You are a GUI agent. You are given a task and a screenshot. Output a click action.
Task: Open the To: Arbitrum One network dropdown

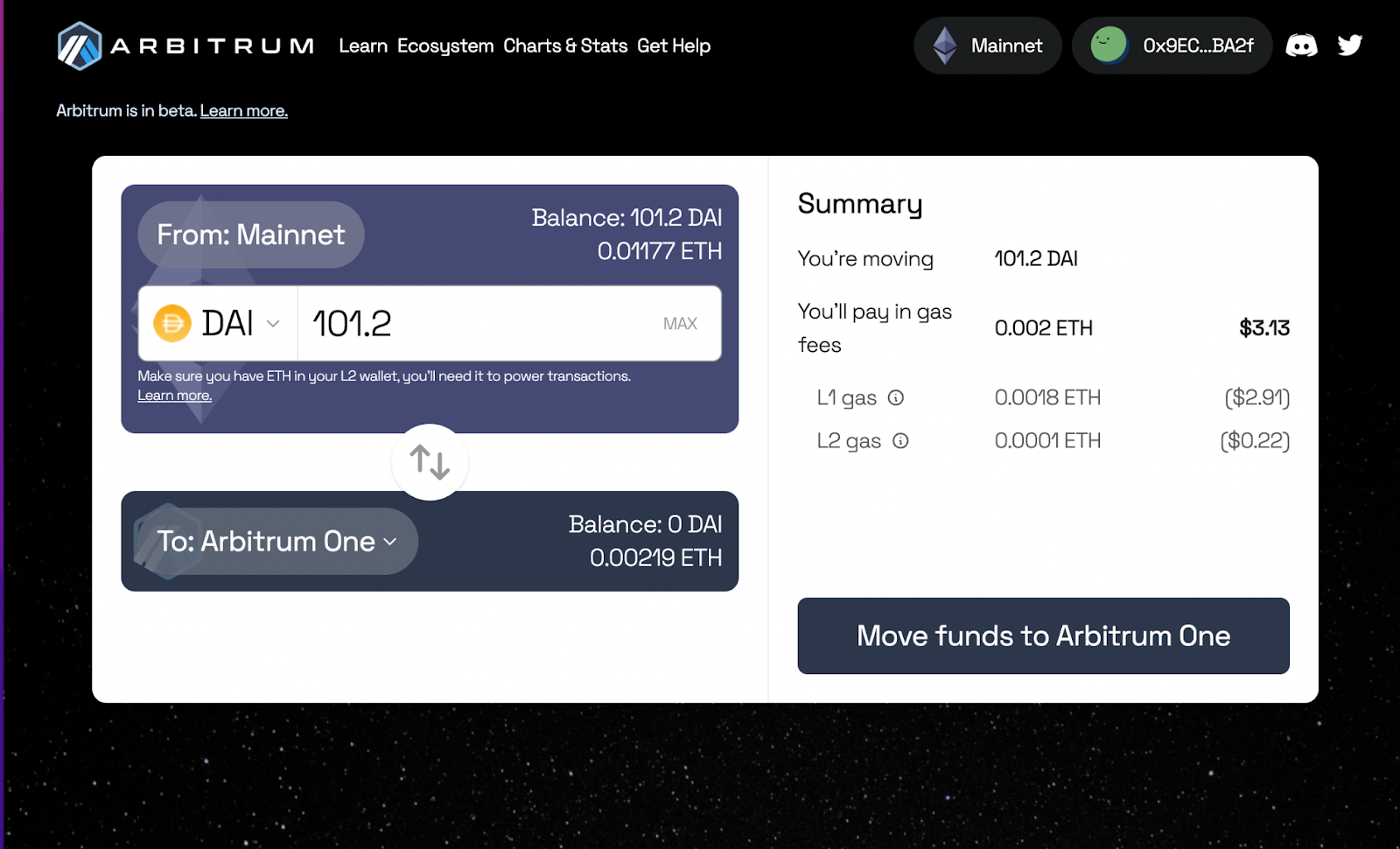(278, 541)
